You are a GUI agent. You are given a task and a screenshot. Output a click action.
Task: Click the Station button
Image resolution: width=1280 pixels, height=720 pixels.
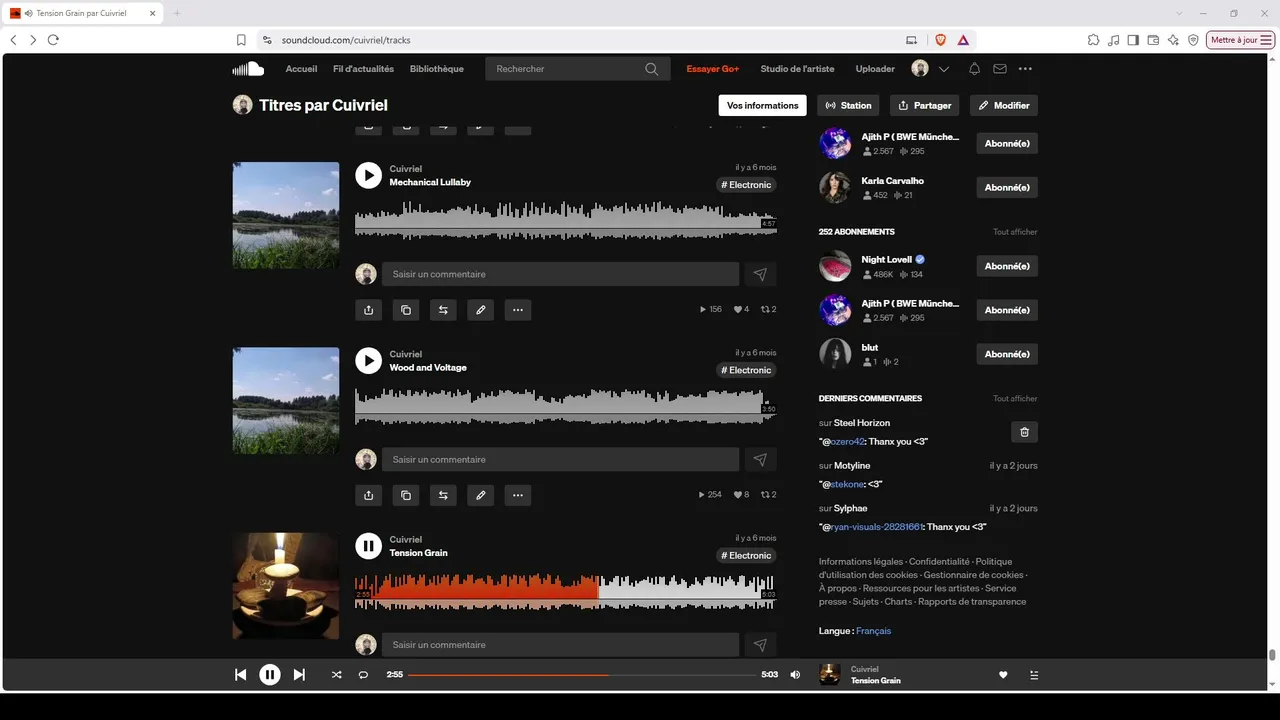pos(849,105)
